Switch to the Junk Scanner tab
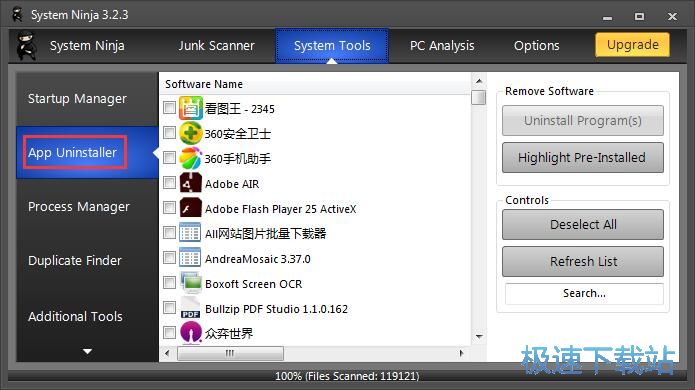The height and width of the screenshot is (390, 695). [216, 46]
